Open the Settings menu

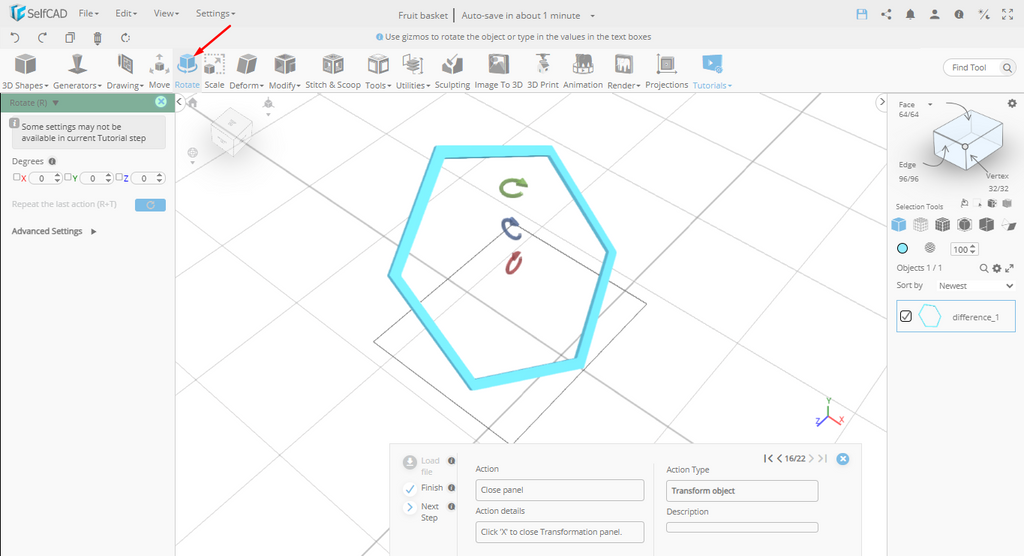(x=215, y=14)
